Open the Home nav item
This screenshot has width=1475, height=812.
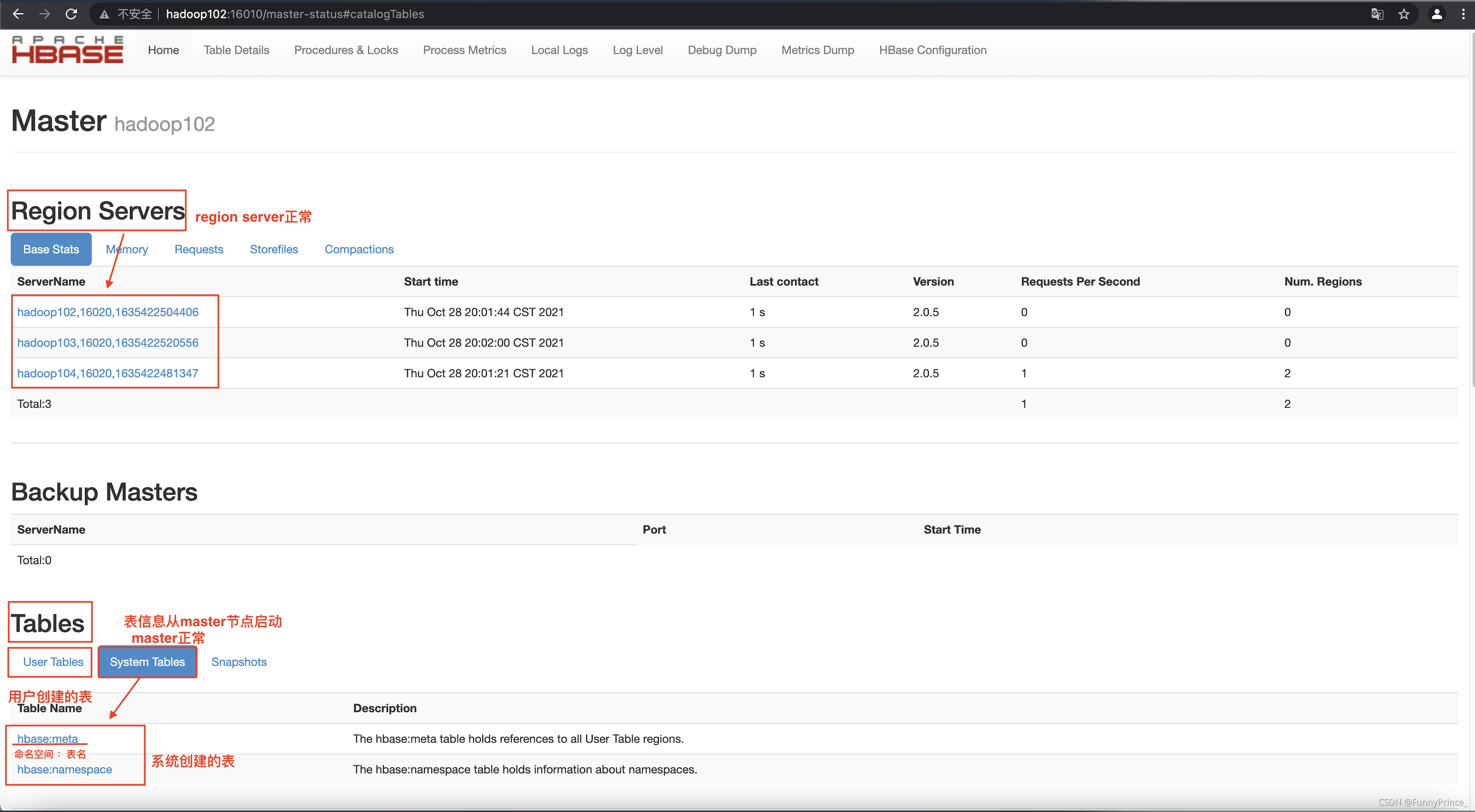163,51
